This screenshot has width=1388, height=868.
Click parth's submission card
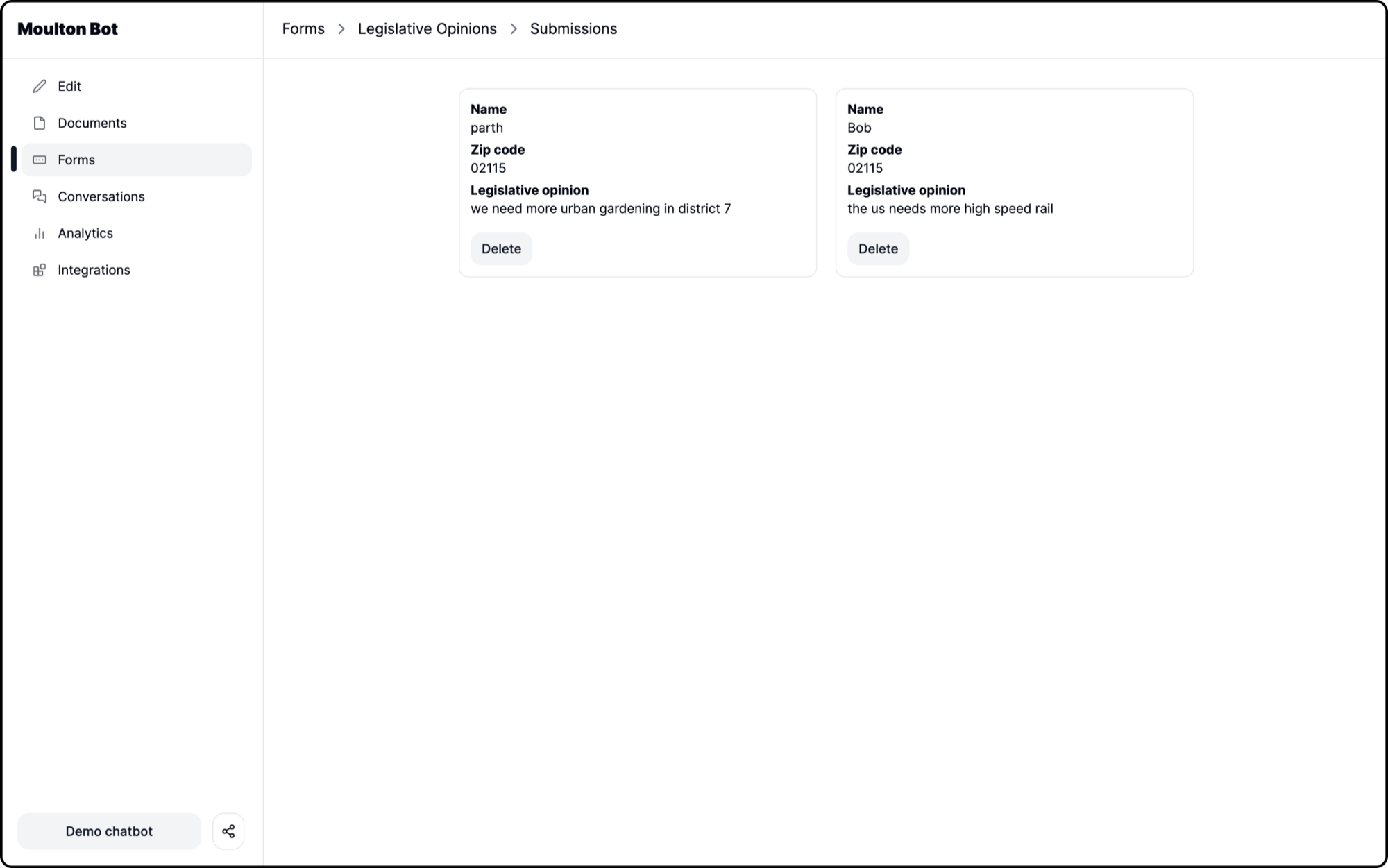[x=637, y=182]
